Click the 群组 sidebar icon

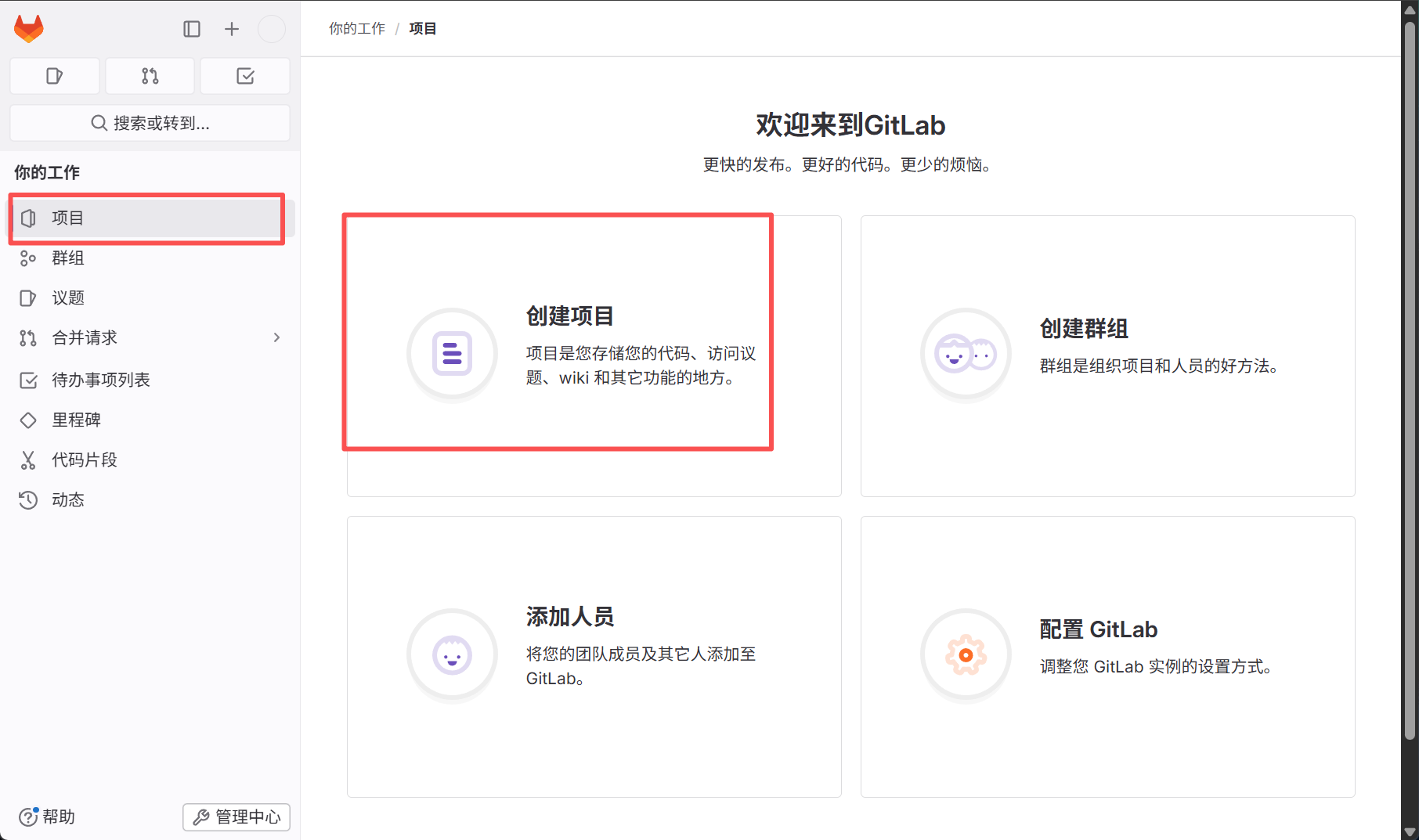click(28, 258)
